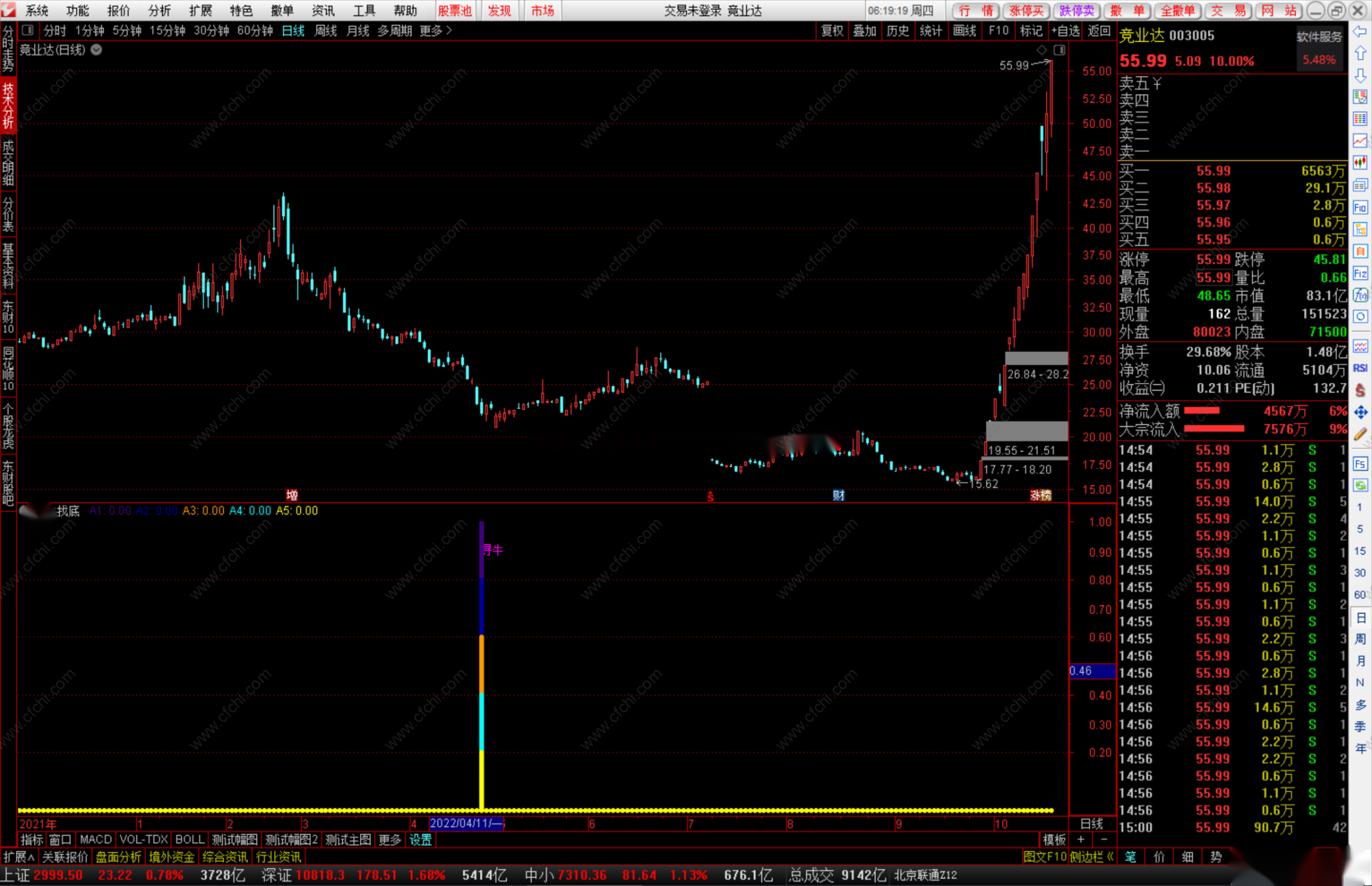Click the pencil drawing tool icon
The width and height of the screenshot is (1372, 886).
[1360, 434]
